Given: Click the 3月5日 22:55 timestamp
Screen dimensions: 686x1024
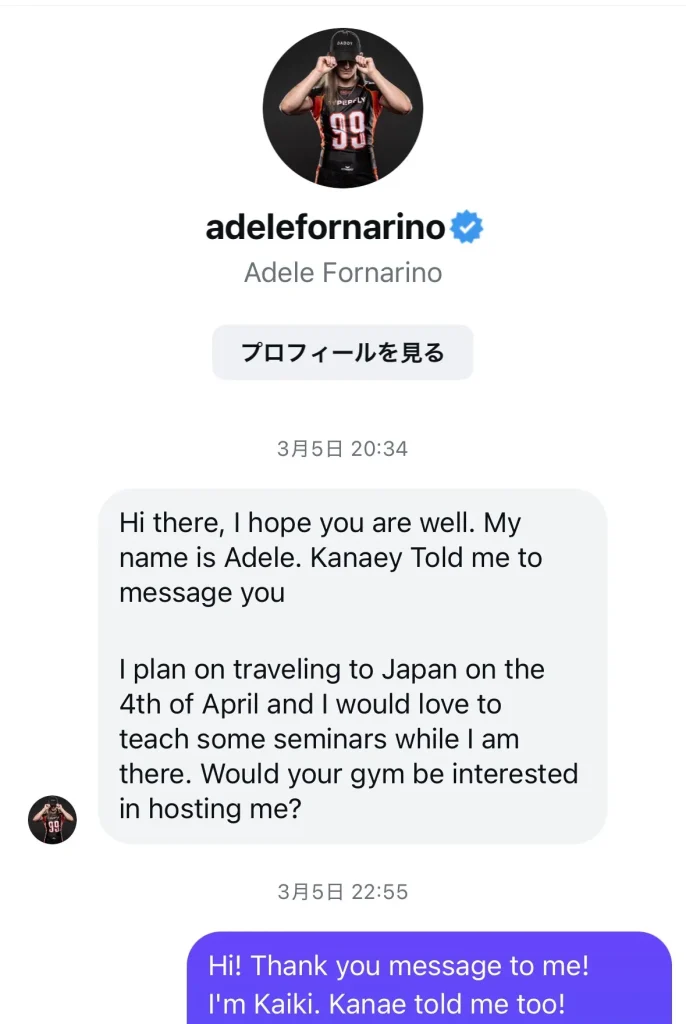Looking at the screenshot, I should (343, 892).
